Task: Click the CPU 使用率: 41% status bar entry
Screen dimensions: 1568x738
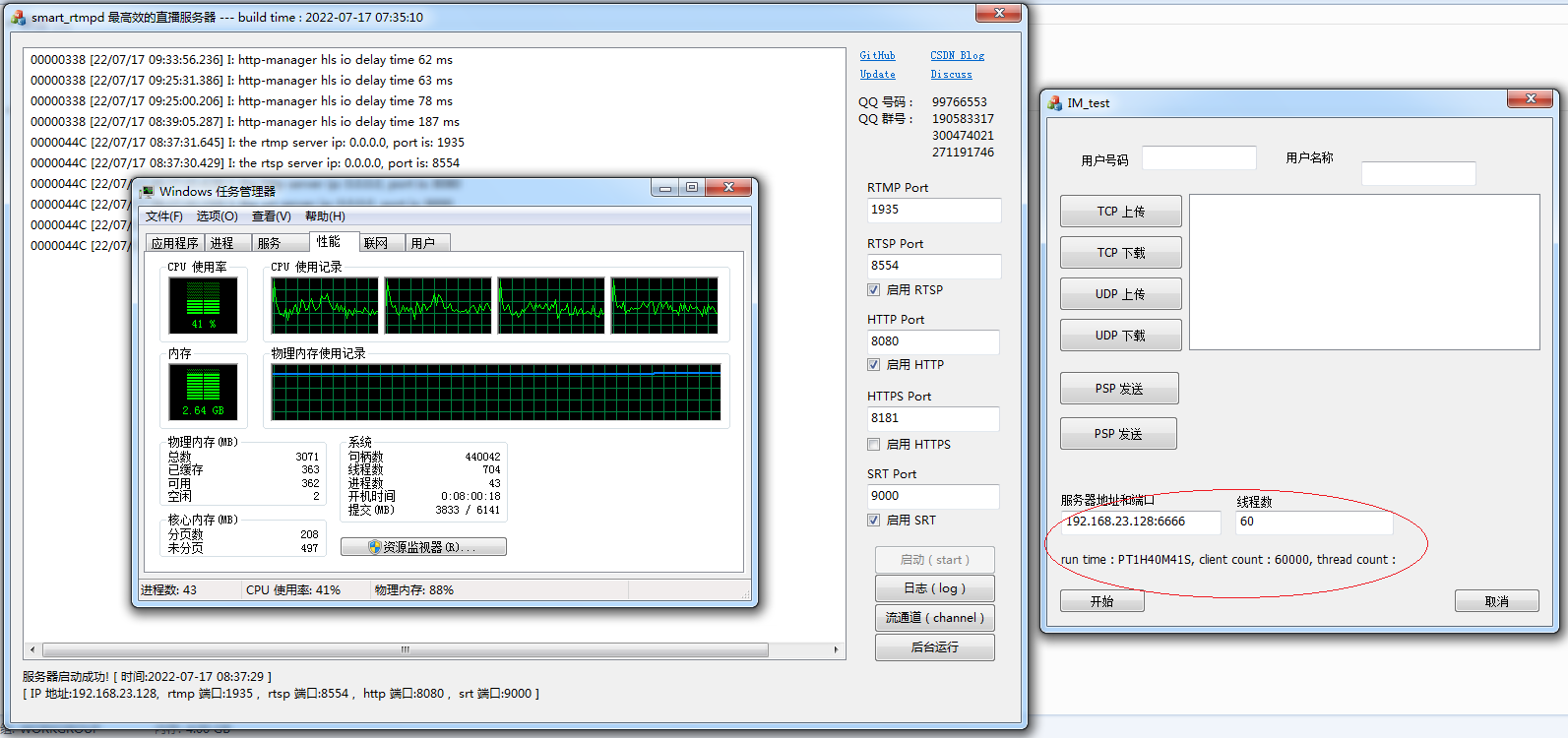Action: (x=293, y=590)
